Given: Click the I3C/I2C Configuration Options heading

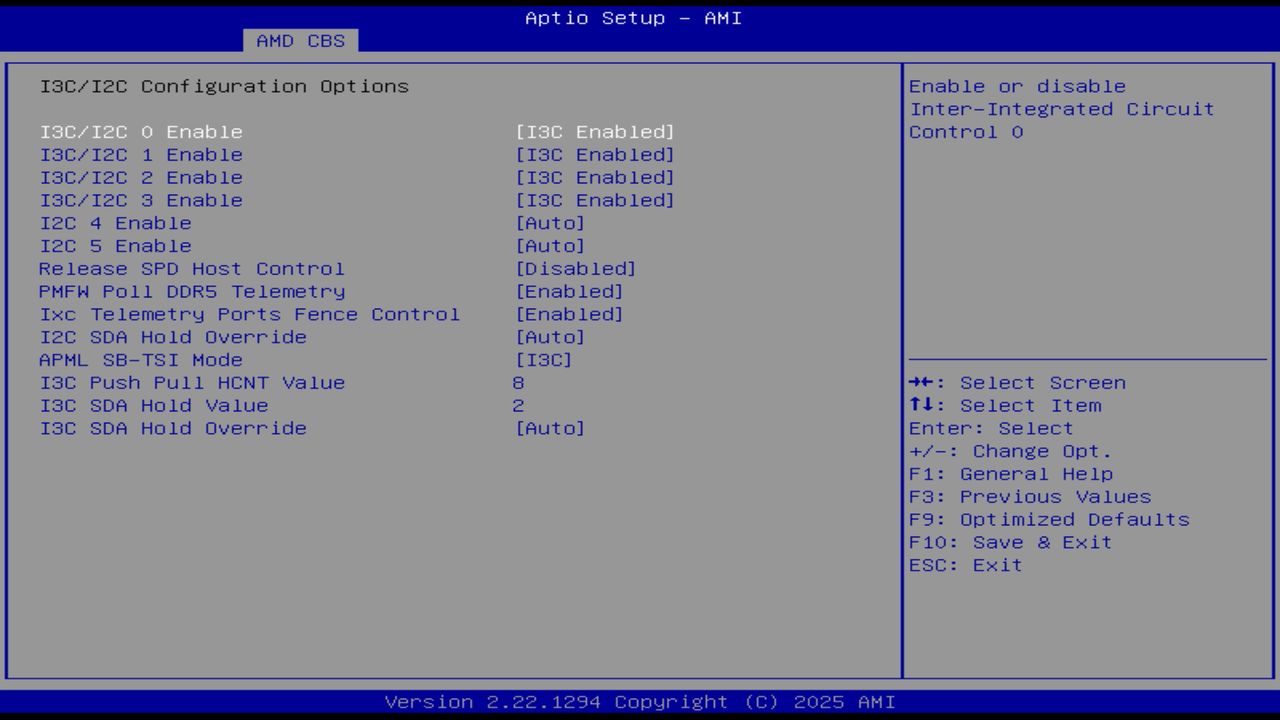Looking at the screenshot, I should click(223, 86).
